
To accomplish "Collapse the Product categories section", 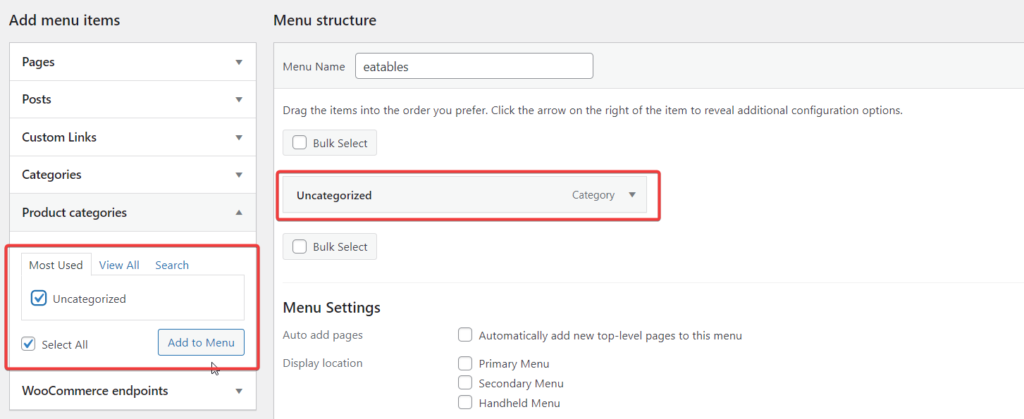I will coord(238,212).
